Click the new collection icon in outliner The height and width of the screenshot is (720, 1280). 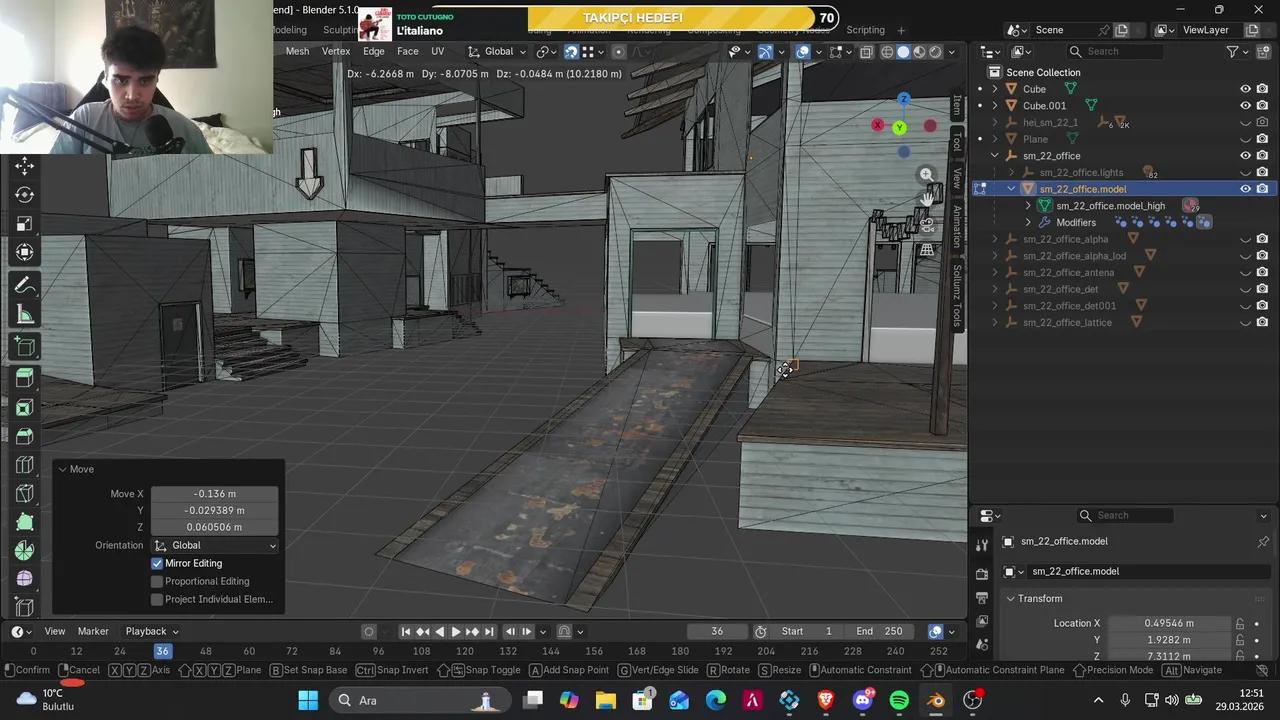click(x=1261, y=52)
